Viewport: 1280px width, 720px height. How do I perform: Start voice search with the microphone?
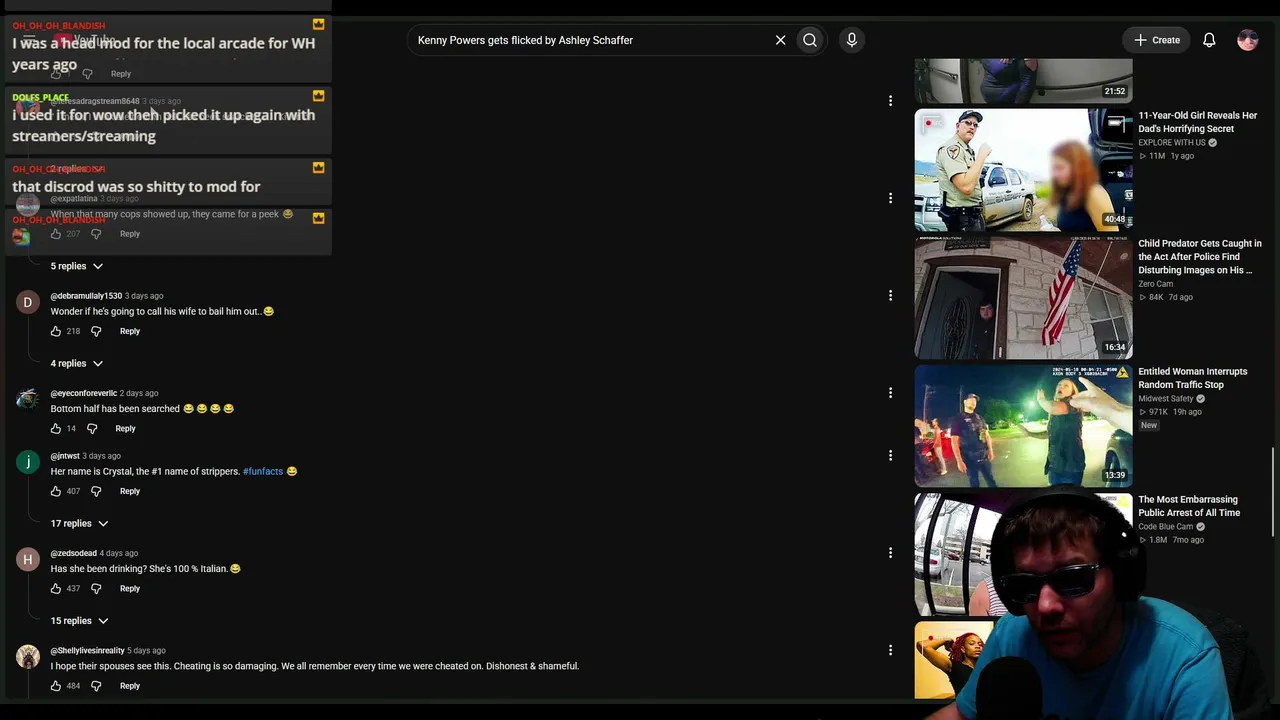[x=852, y=40]
